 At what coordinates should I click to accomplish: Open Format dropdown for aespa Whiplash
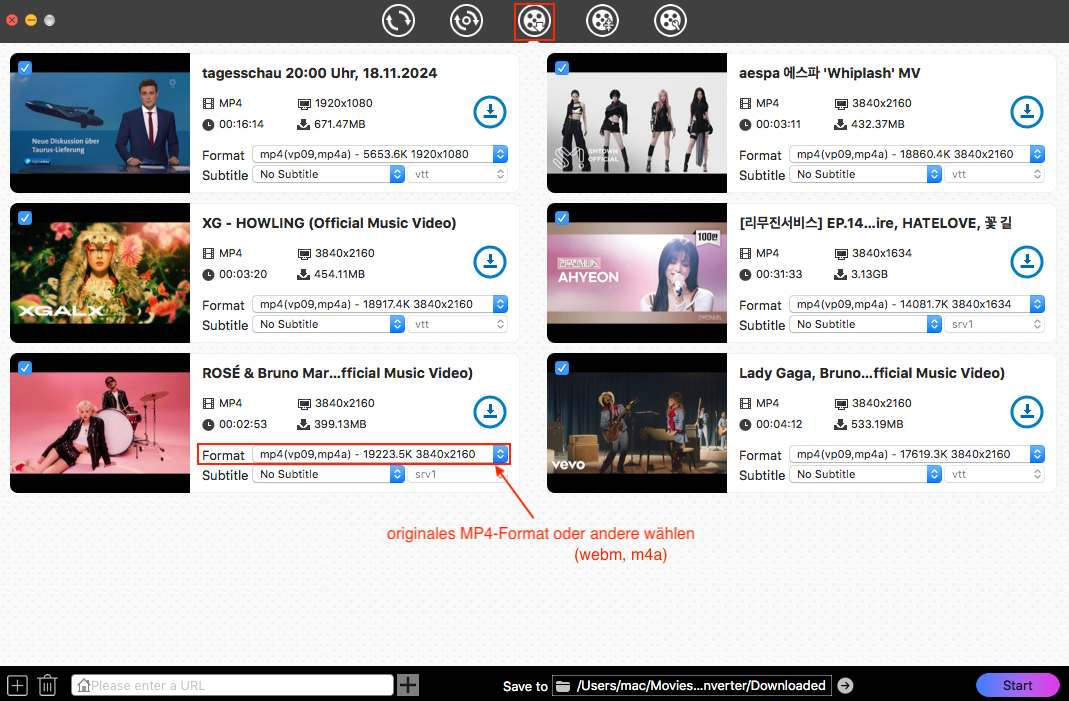[917, 154]
